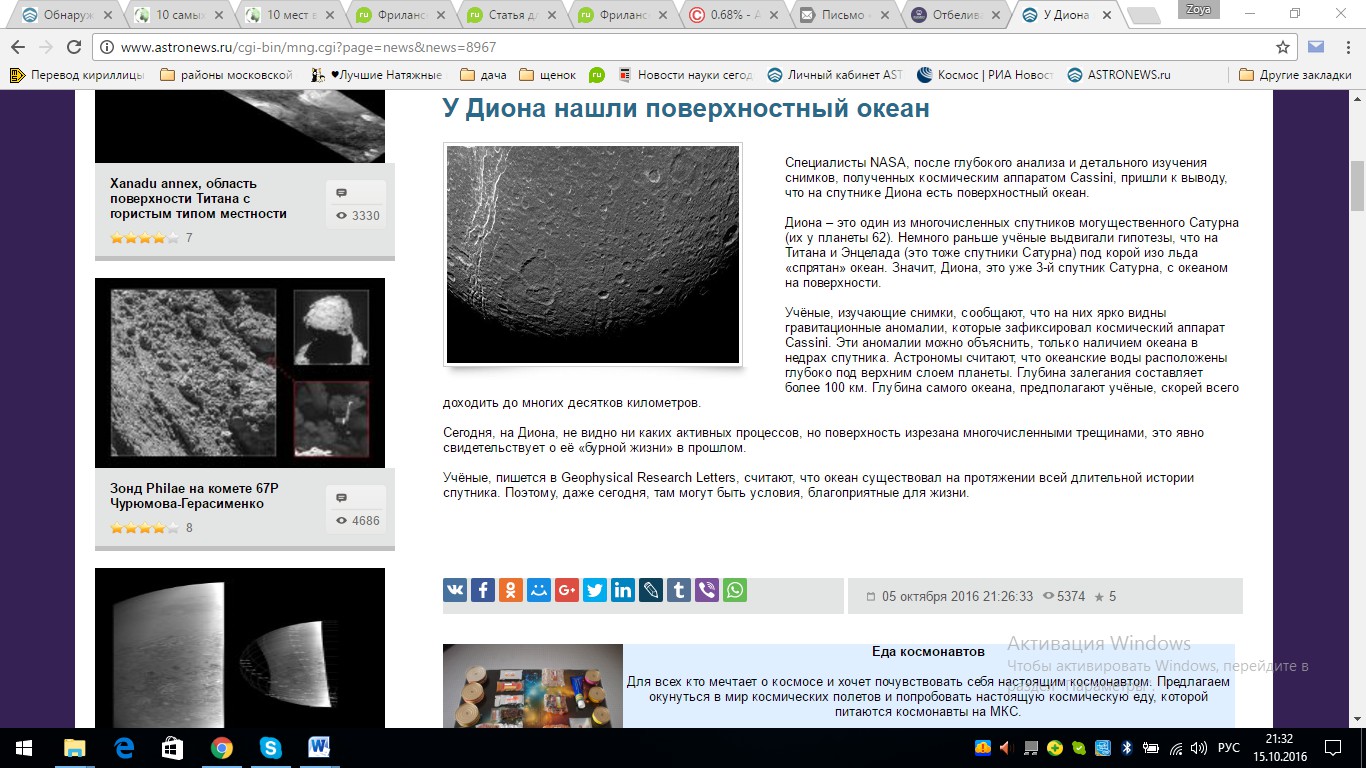Open Dione moon surface article image
The height and width of the screenshot is (768, 1366).
593,255
